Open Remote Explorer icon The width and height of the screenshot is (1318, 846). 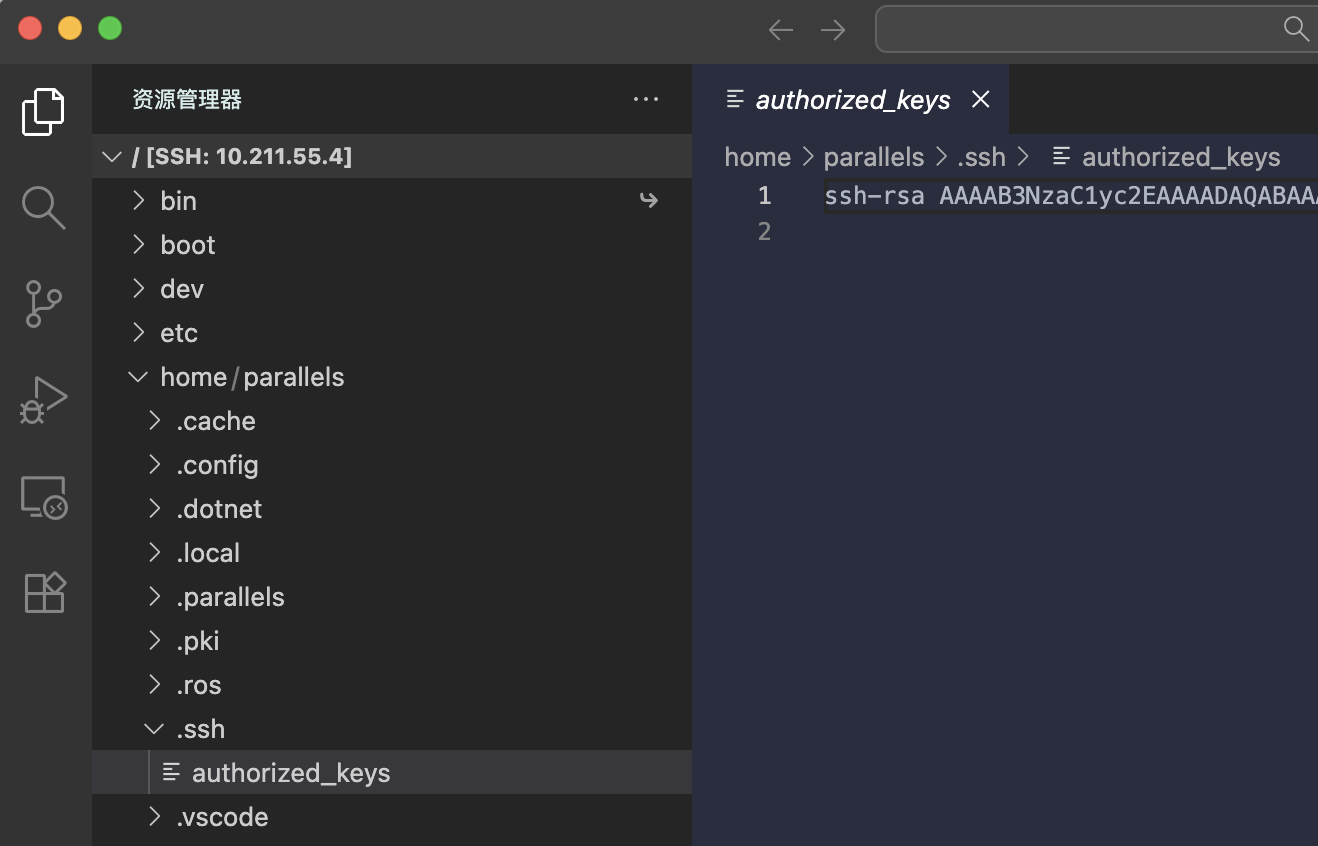pos(44,497)
